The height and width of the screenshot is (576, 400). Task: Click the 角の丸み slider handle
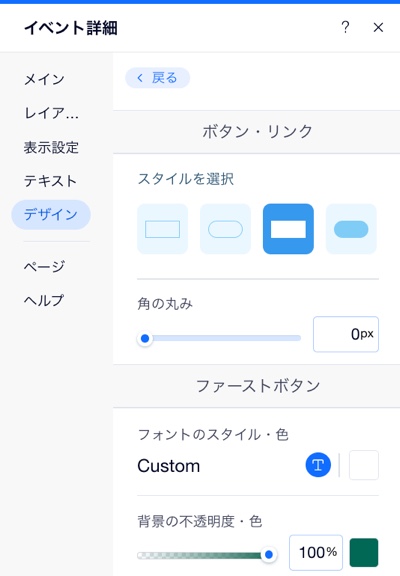pyautogui.click(x=145, y=338)
